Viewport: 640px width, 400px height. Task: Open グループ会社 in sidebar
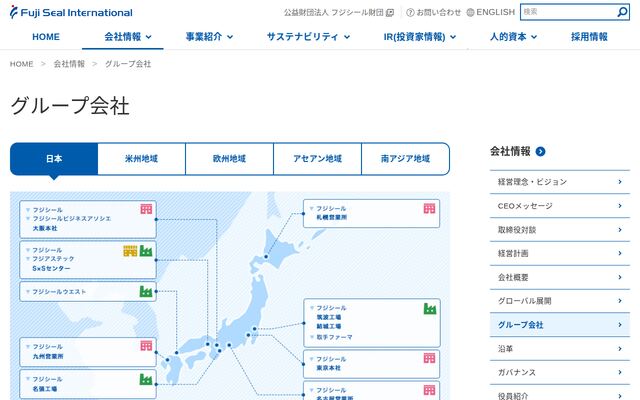(x=560, y=325)
